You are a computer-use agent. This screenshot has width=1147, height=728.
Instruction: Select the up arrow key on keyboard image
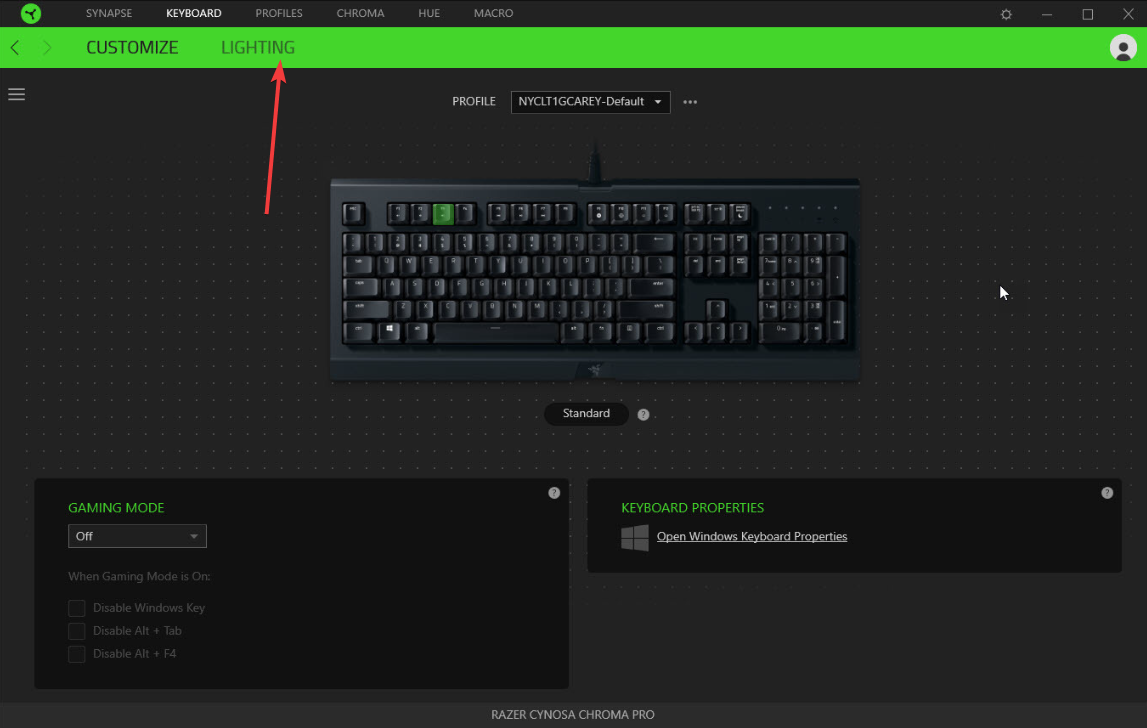click(x=716, y=308)
